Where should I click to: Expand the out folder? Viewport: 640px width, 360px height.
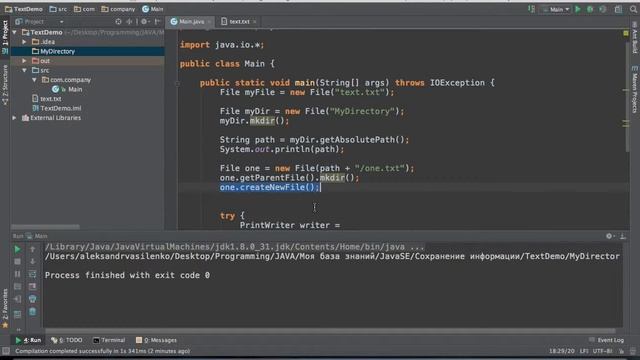[x=24, y=61]
